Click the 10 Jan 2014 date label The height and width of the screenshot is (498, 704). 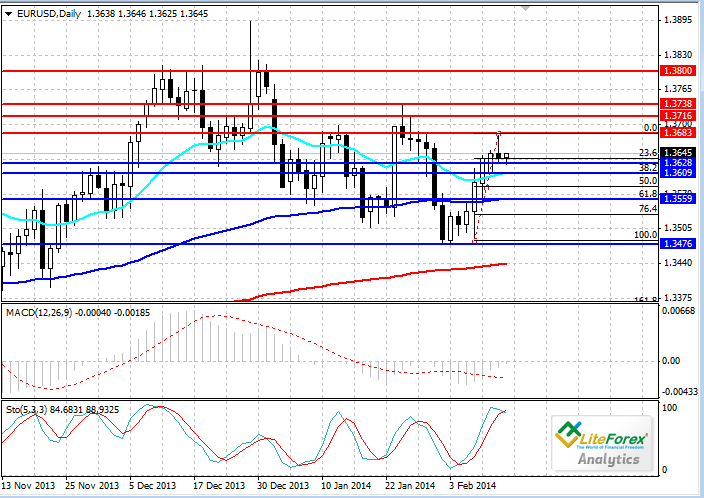pyautogui.click(x=346, y=486)
